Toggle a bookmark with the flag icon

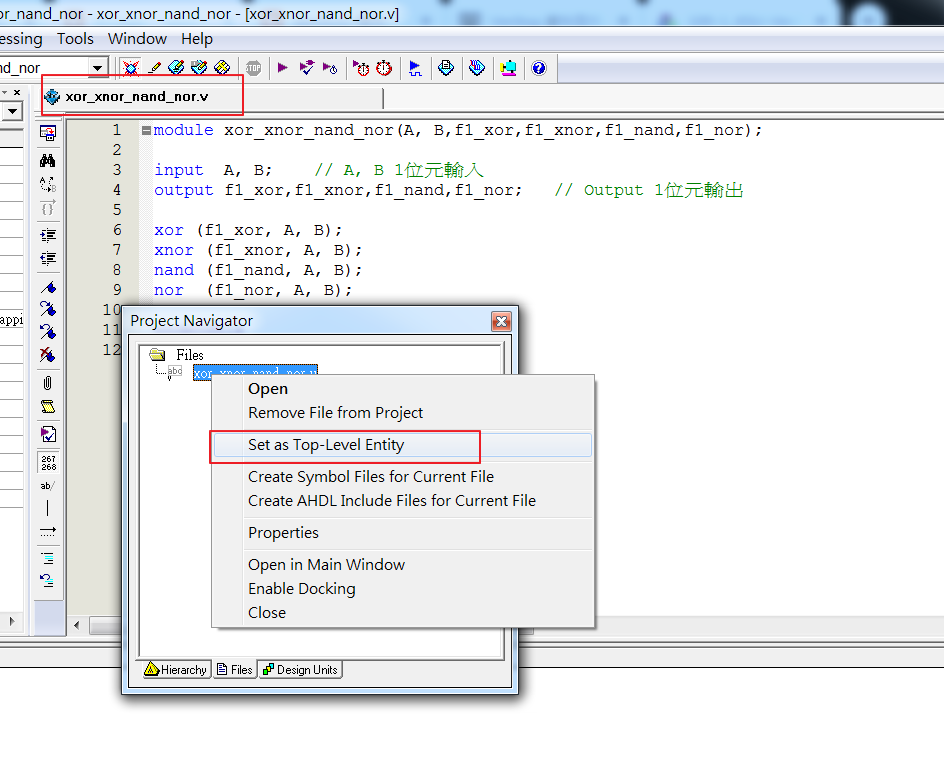pyautogui.click(x=46, y=288)
